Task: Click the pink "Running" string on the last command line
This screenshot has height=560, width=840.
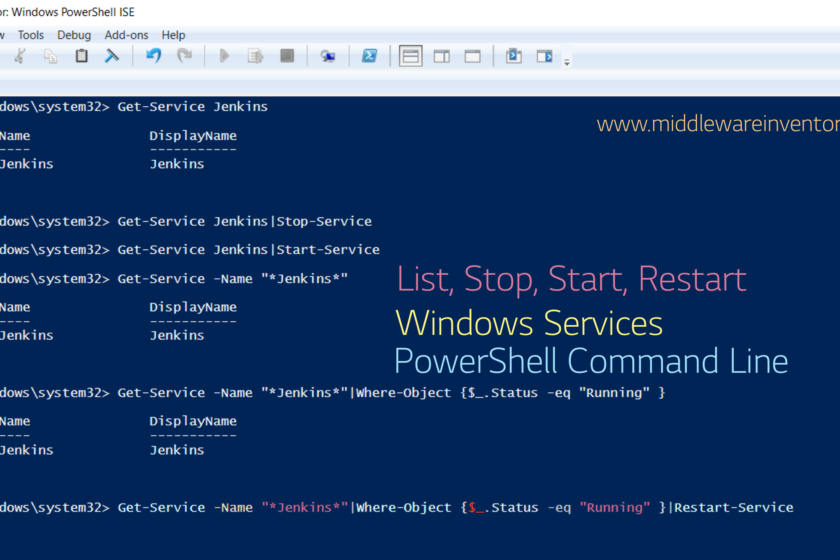Action: coord(615,507)
